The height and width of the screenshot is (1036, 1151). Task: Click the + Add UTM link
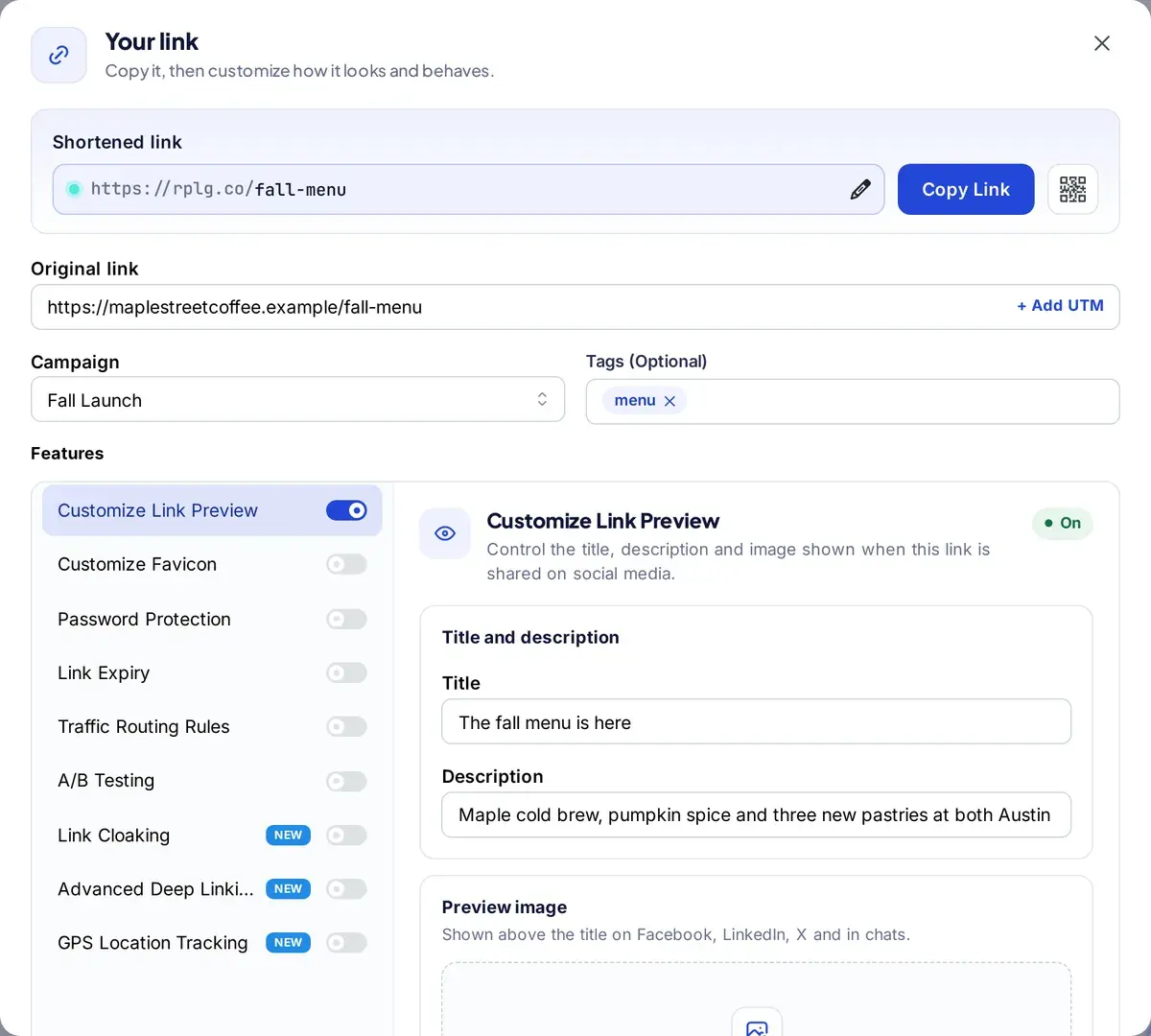pyautogui.click(x=1060, y=305)
